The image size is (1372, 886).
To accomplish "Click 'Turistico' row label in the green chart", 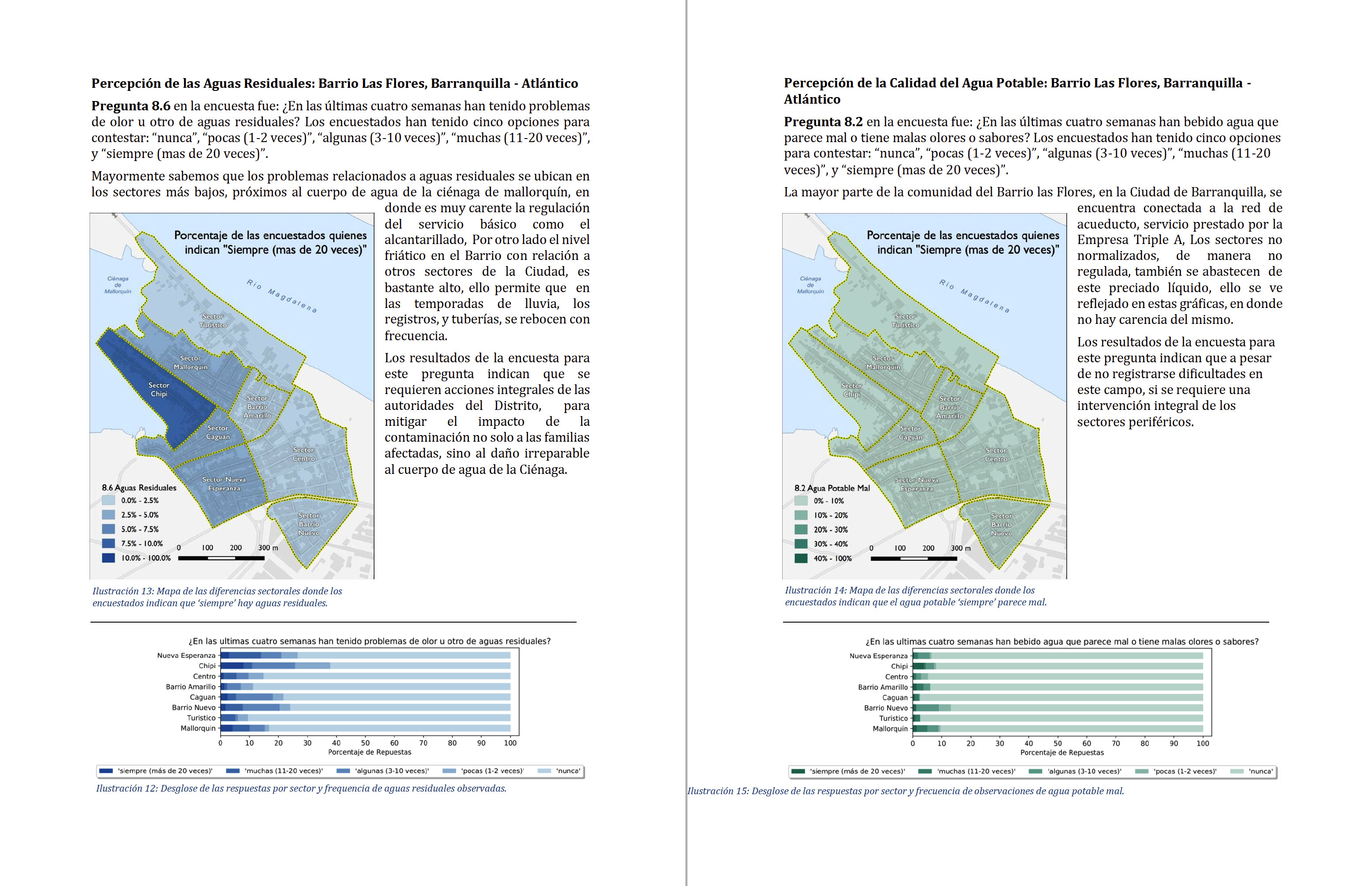I will coord(893,719).
